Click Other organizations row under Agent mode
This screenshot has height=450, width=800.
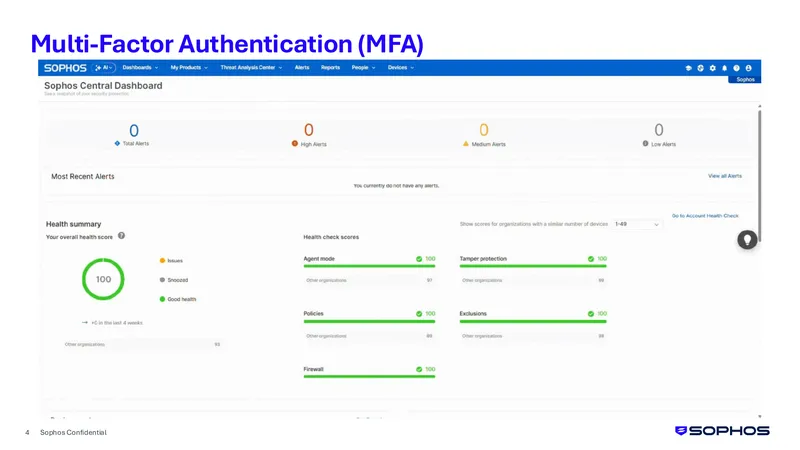[369, 280]
